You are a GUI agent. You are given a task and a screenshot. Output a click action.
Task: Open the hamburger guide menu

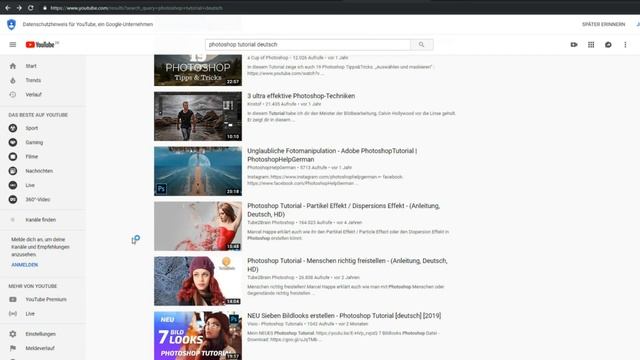(x=13, y=44)
